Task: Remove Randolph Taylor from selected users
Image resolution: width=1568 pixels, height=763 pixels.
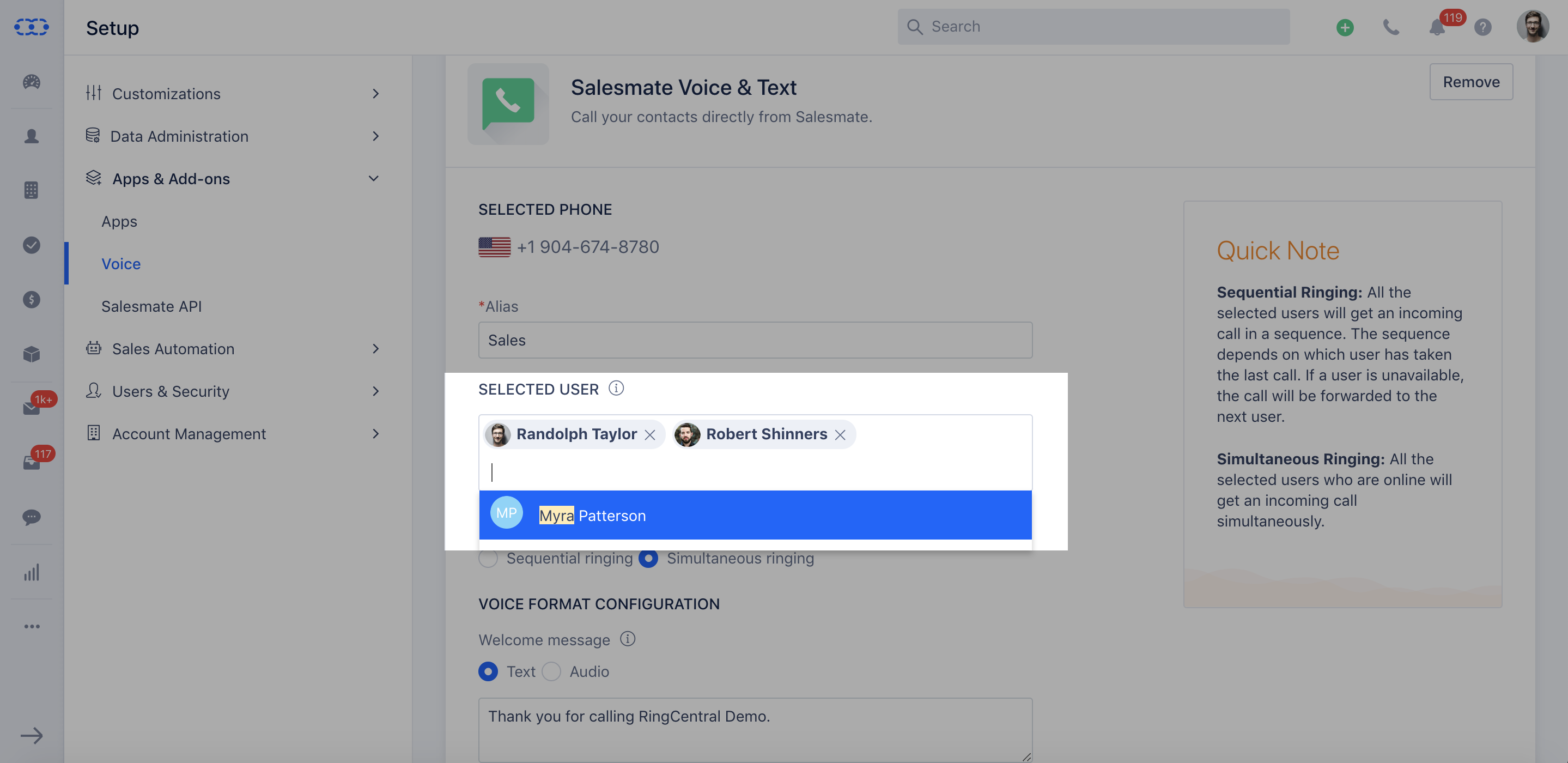Action: [x=650, y=435]
